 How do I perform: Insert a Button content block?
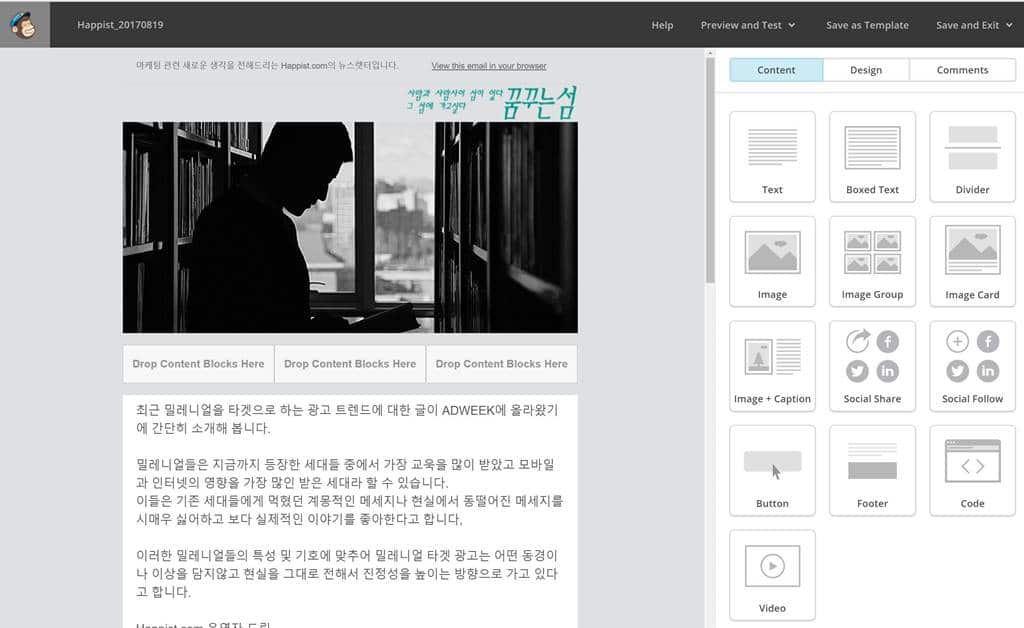tap(772, 470)
